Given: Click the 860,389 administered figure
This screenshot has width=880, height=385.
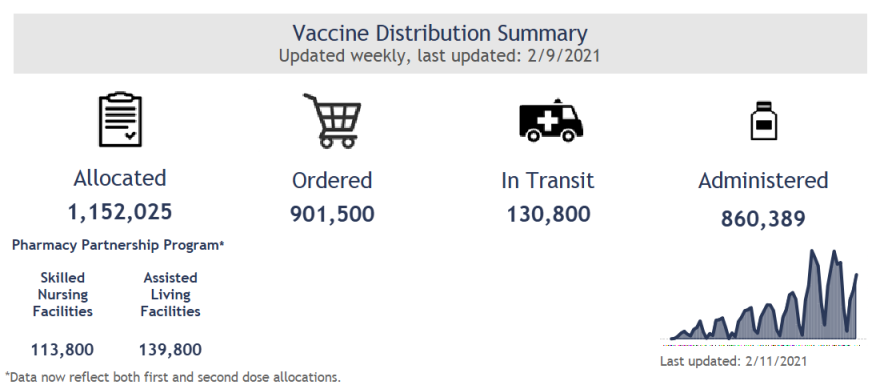Looking at the screenshot, I should tap(763, 219).
